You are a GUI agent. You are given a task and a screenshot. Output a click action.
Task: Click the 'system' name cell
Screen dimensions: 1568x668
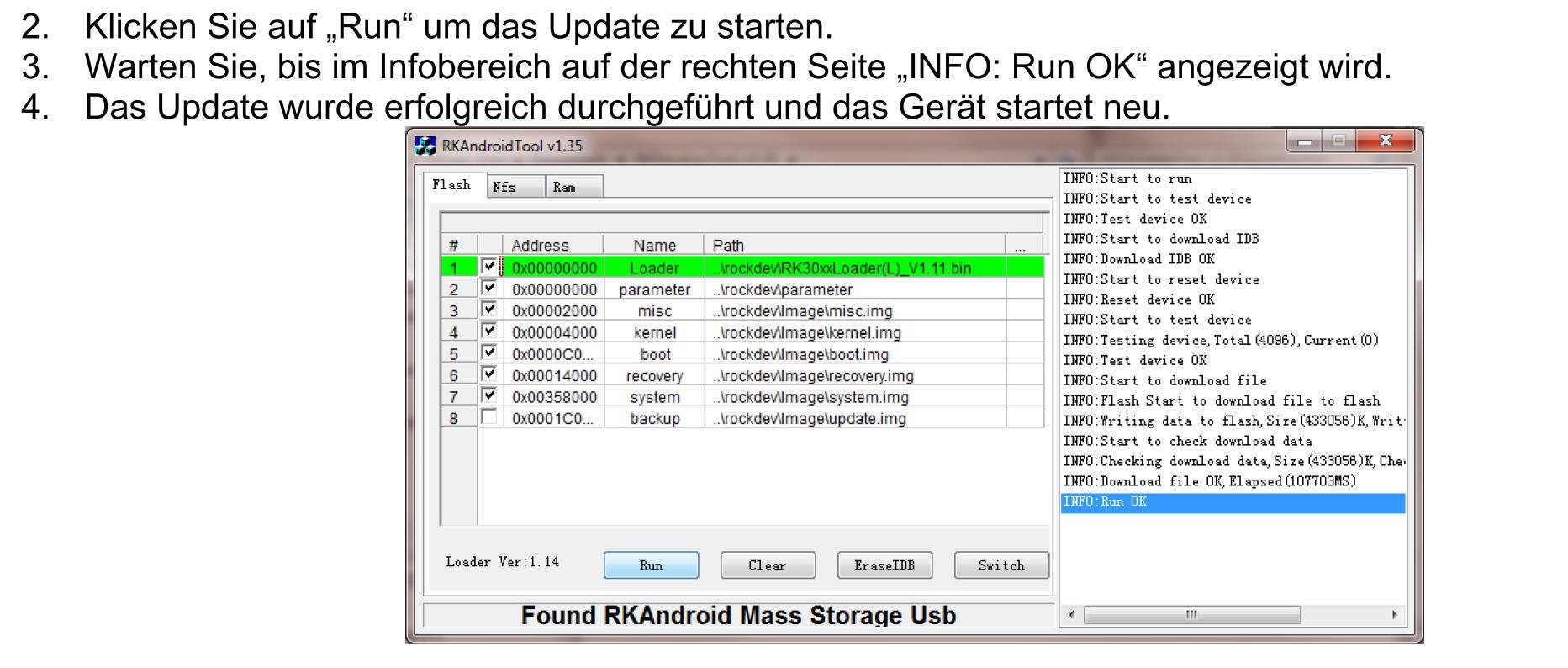coord(655,397)
